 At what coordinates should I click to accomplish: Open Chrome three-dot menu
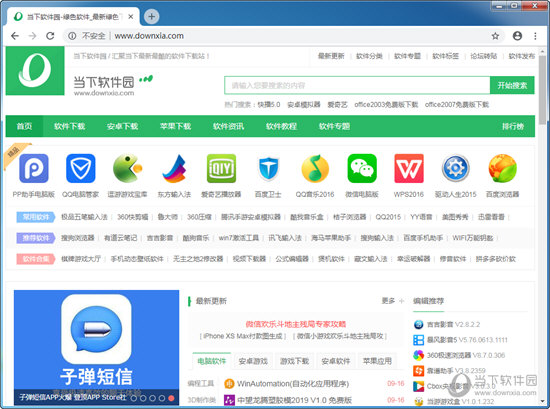pos(535,36)
